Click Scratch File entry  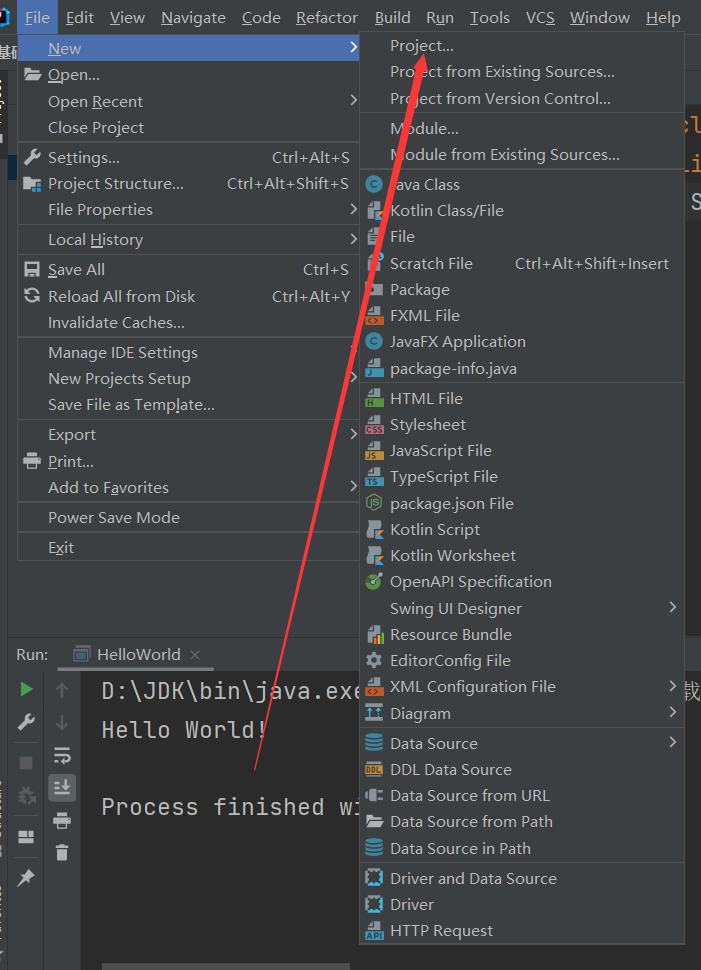(x=522, y=264)
